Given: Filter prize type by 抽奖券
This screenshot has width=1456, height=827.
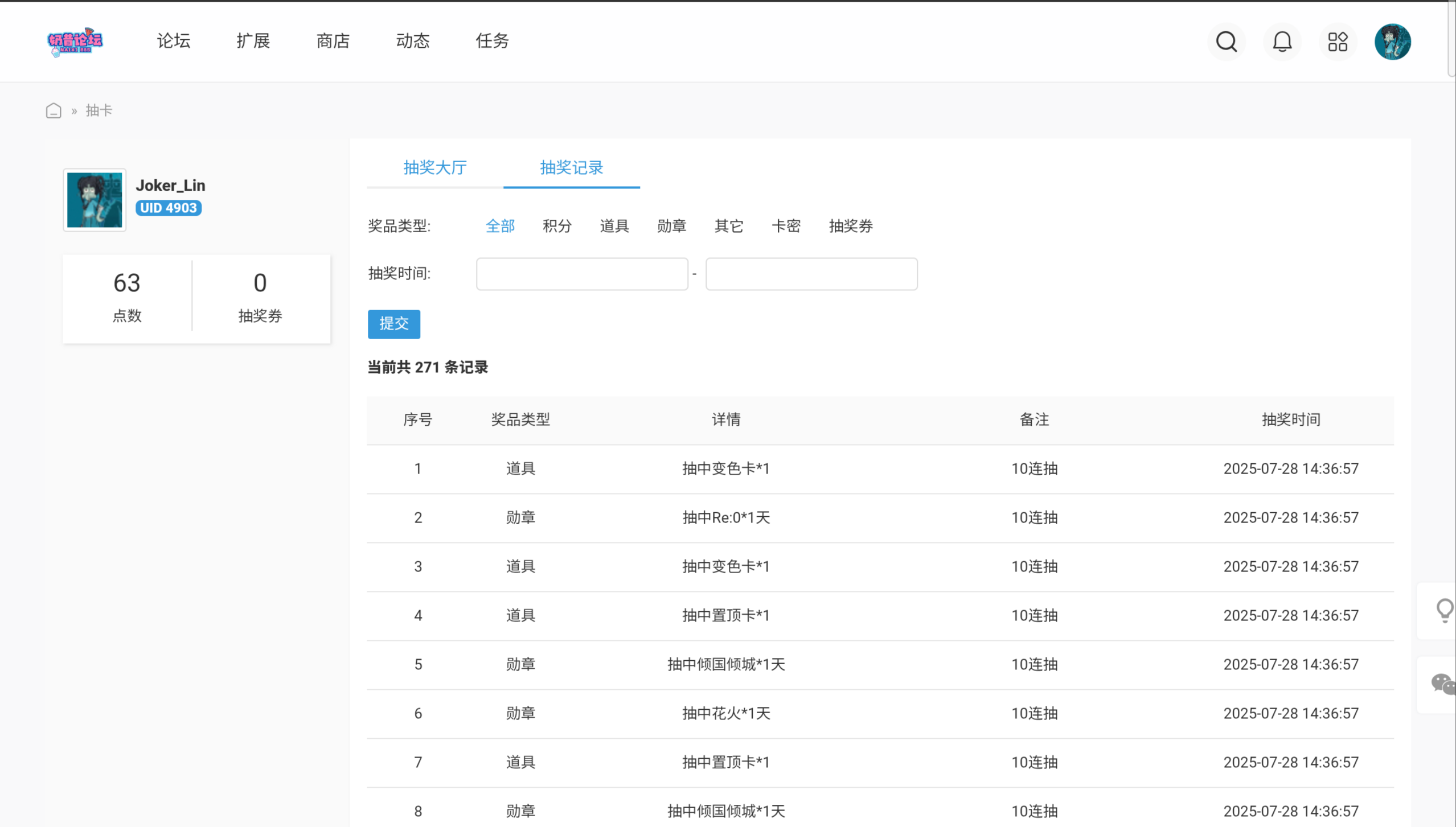Looking at the screenshot, I should pos(850,226).
